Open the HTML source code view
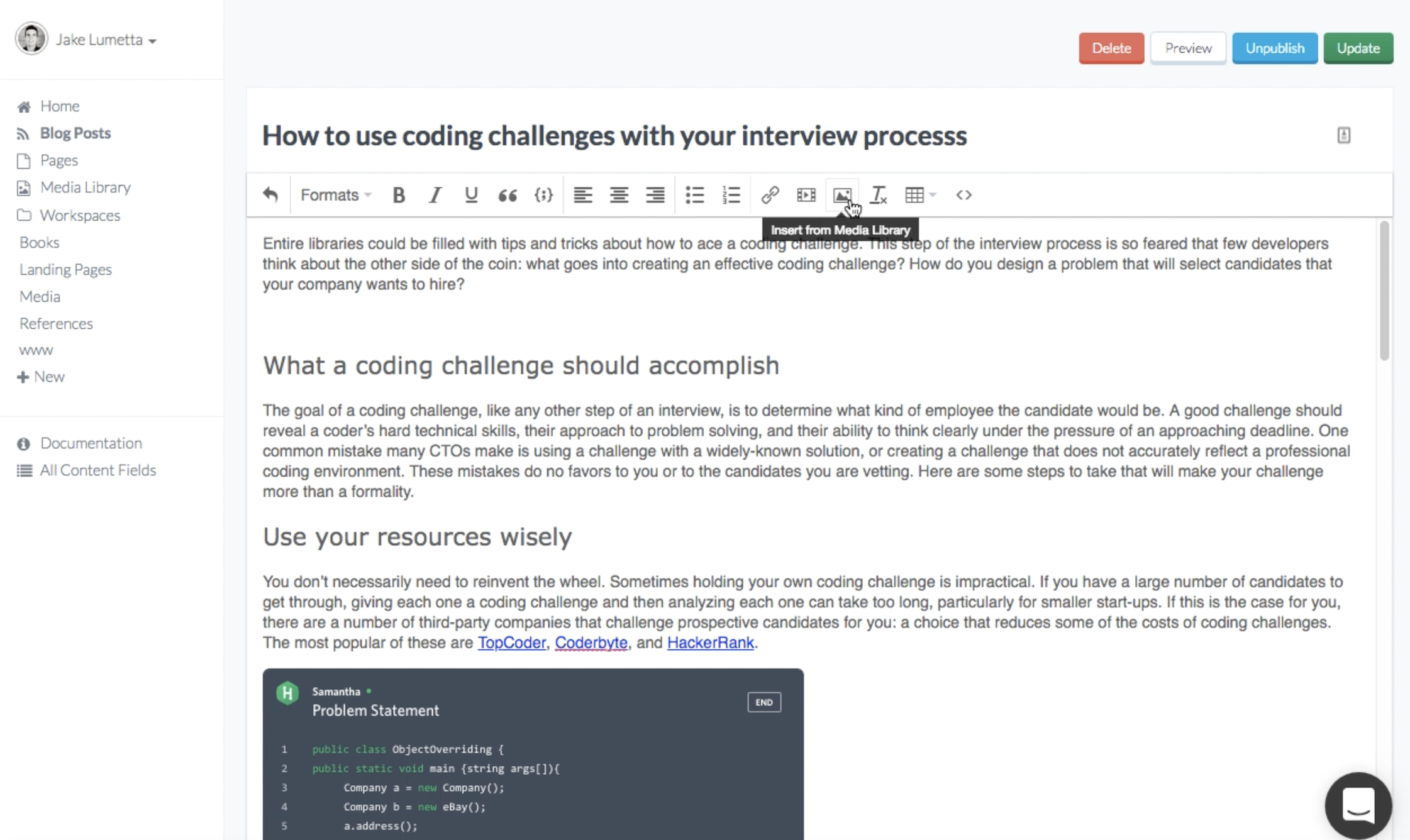1410x840 pixels. pos(963,195)
